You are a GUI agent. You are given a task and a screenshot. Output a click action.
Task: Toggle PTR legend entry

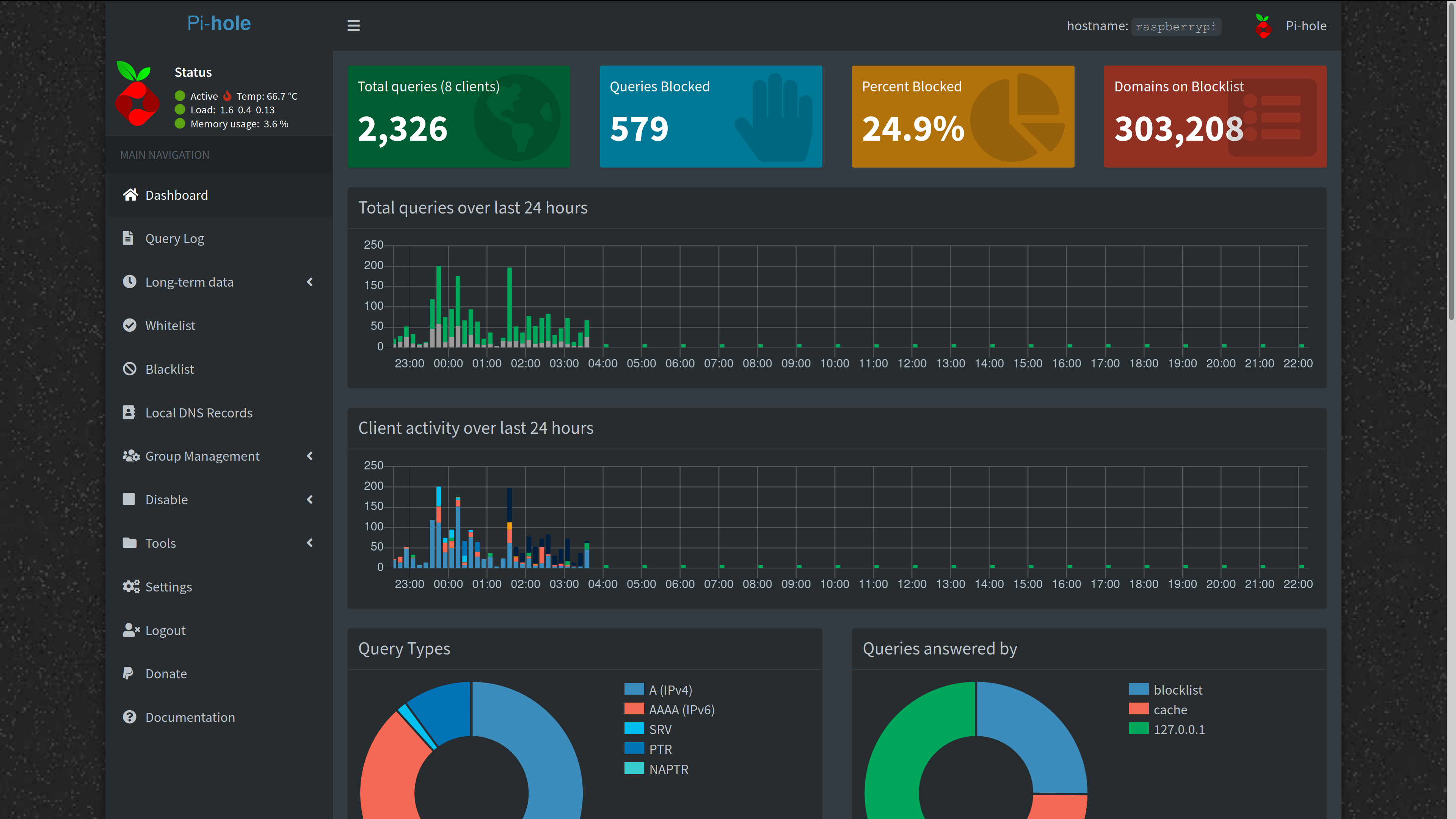[648, 749]
